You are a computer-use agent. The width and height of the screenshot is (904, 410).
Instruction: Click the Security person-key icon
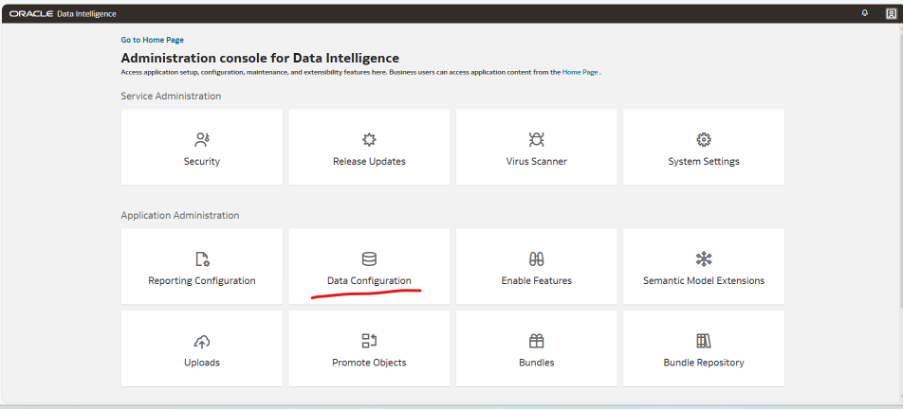(x=202, y=139)
